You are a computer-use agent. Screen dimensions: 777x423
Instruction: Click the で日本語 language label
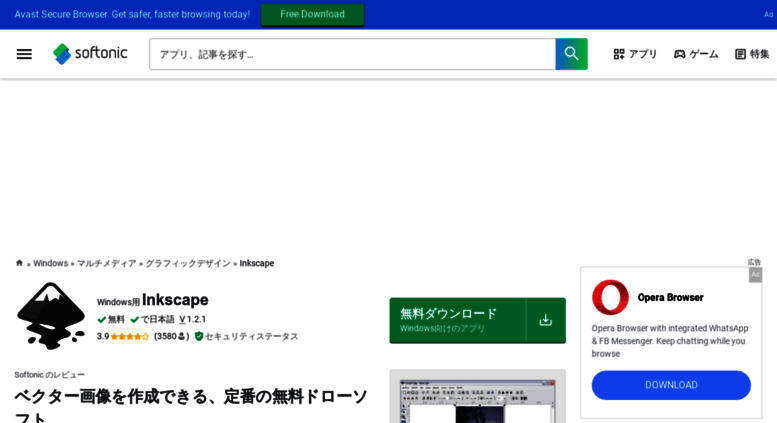(x=153, y=319)
